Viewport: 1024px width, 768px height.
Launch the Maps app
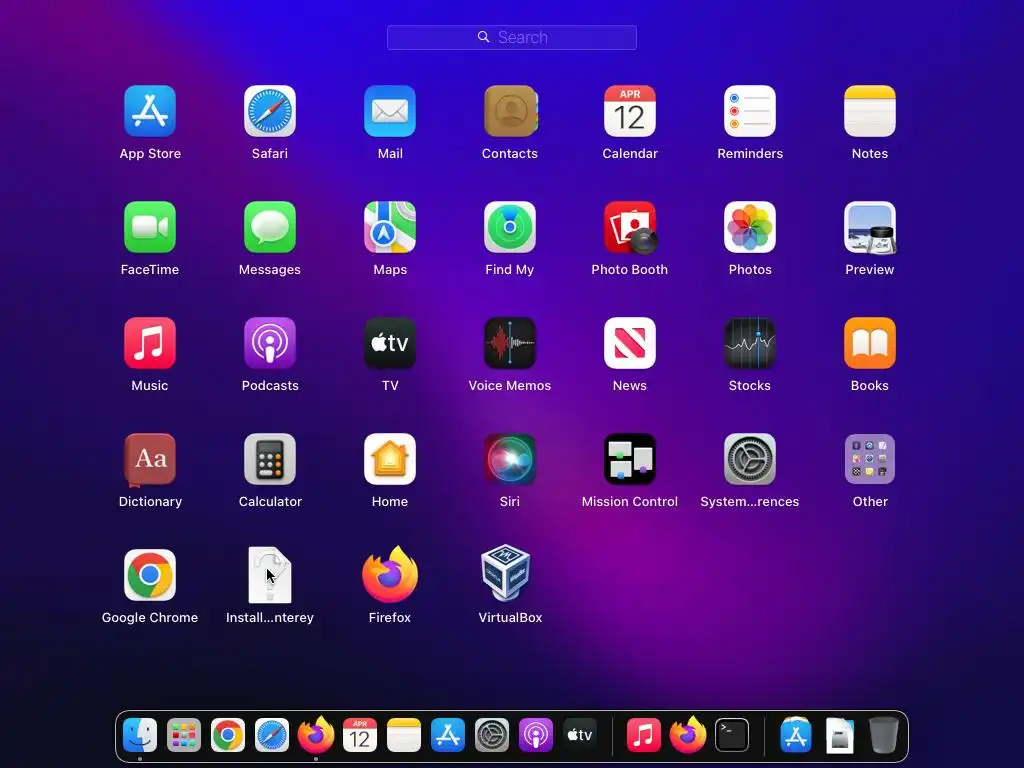[390, 227]
